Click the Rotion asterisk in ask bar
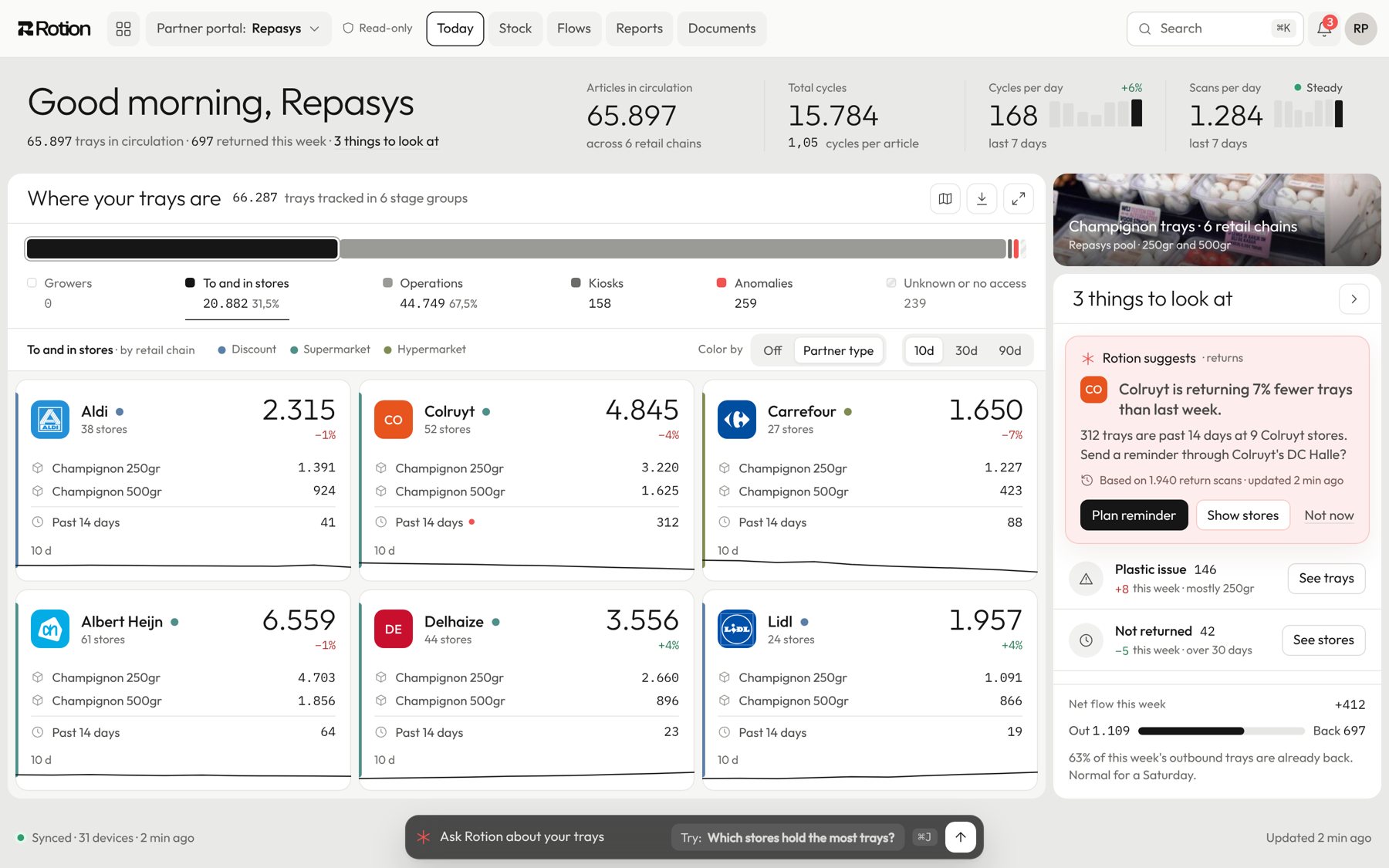1389x868 pixels. (x=423, y=837)
